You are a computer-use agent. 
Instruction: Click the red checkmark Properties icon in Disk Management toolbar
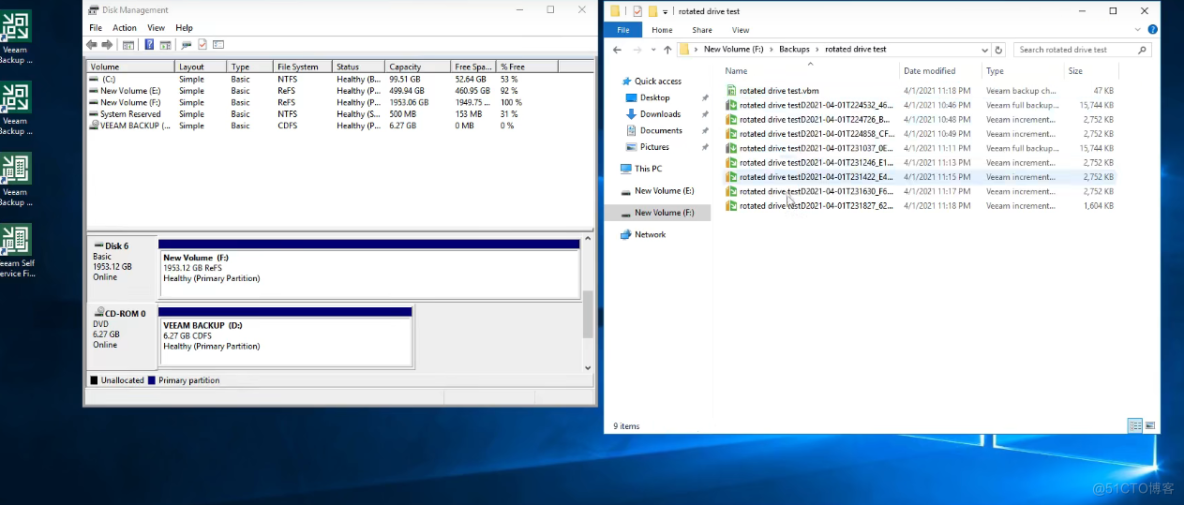pyautogui.click(x=202, y=45)
